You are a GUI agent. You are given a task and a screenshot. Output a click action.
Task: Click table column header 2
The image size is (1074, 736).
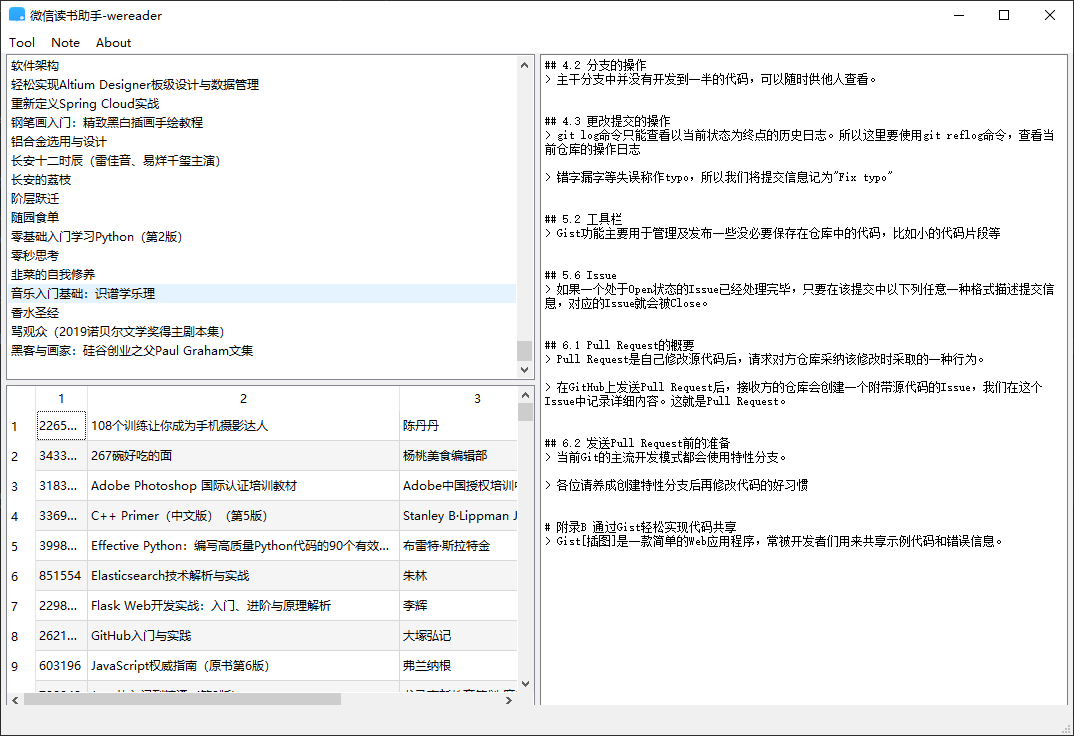(x=243, y=398)
